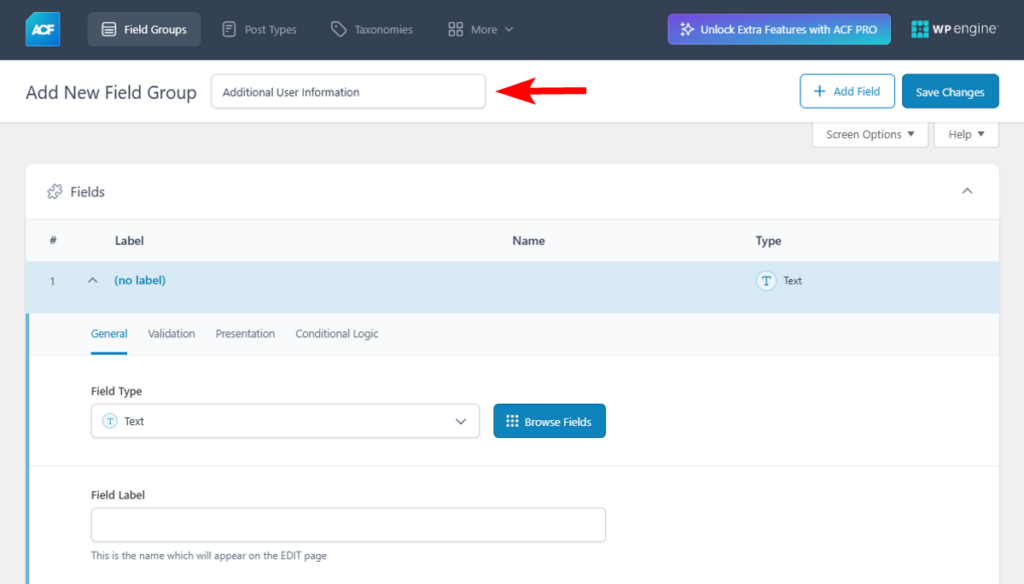The height and width of the screenshot is (584, 1024).
Task: Click Save Changes
Action: 949,90
